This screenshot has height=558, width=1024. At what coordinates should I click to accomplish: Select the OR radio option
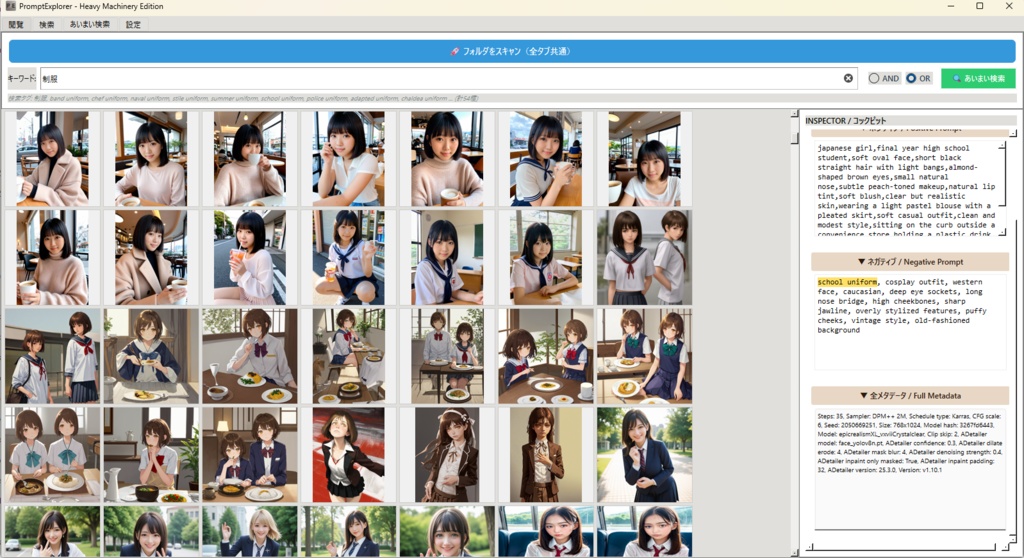coord(918,78)
